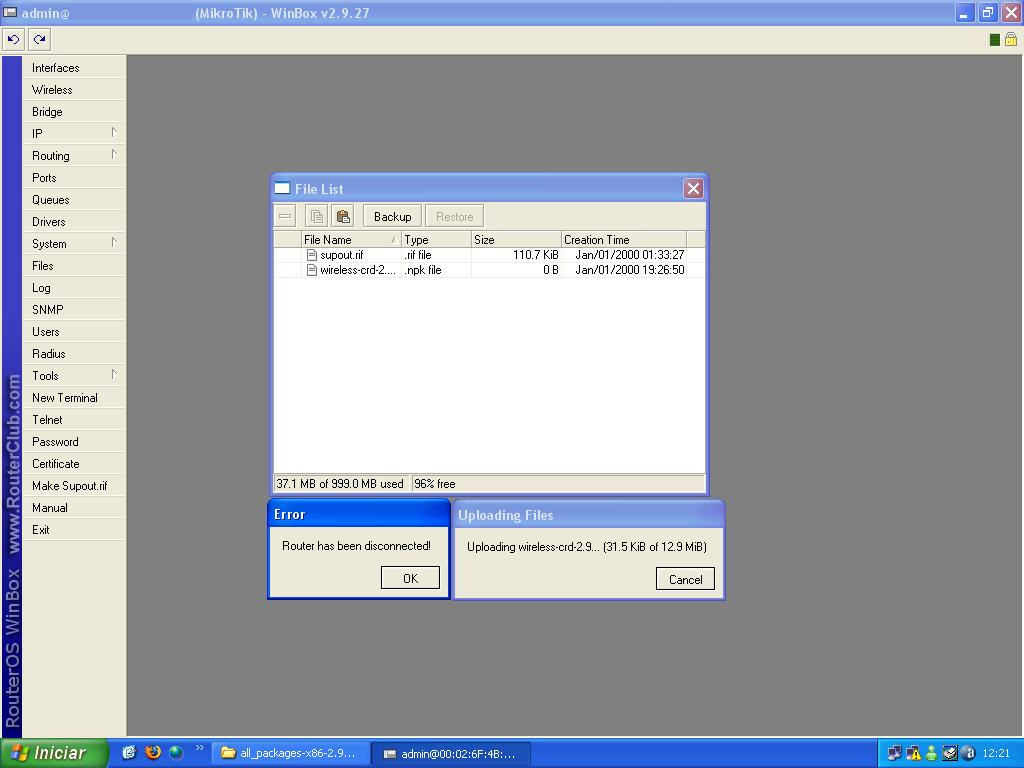Open the Files menu item

click(x=74, y=266)
